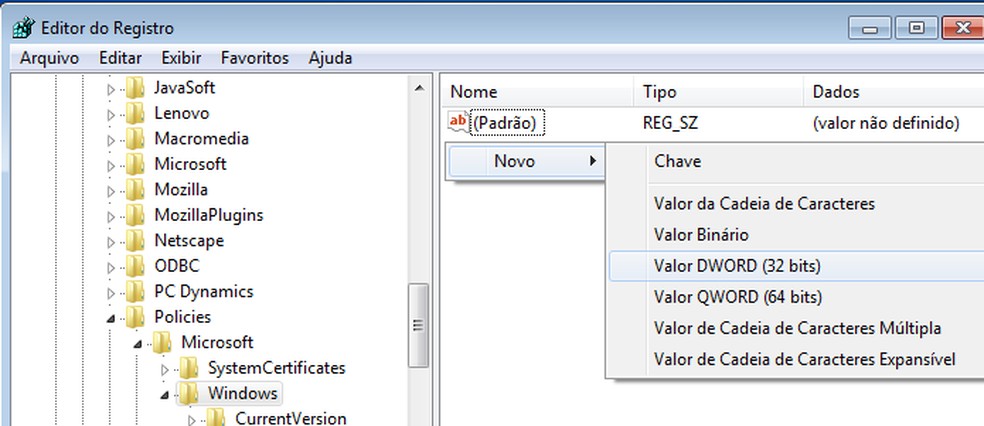Select the Microsoft folder icon above Mozilla
Image resolution: width=984 pixels, height=426 pixels.
click(135, 164)
